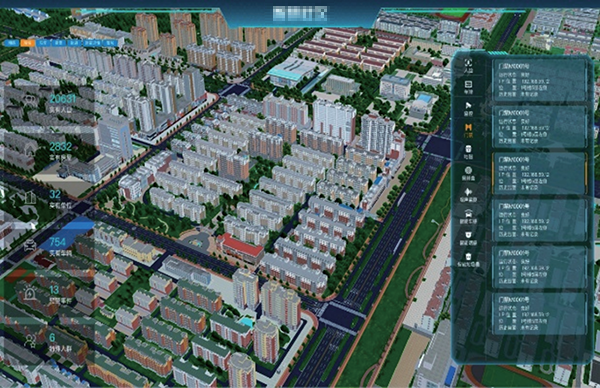Select the orange-bordered third device card
Image resolution: width=600 pixels, height=388 pixels.
pos(539,173)
